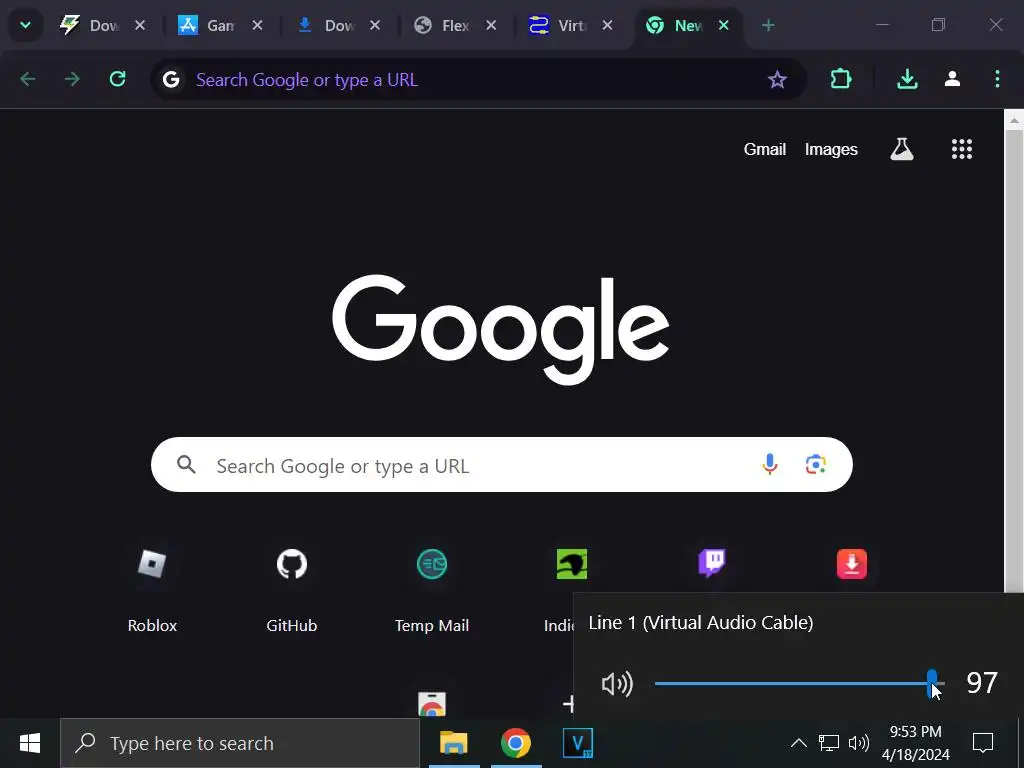Close the 'Virt' tab
Screen dimensions: 1024x768
click(x=607, y=25)
